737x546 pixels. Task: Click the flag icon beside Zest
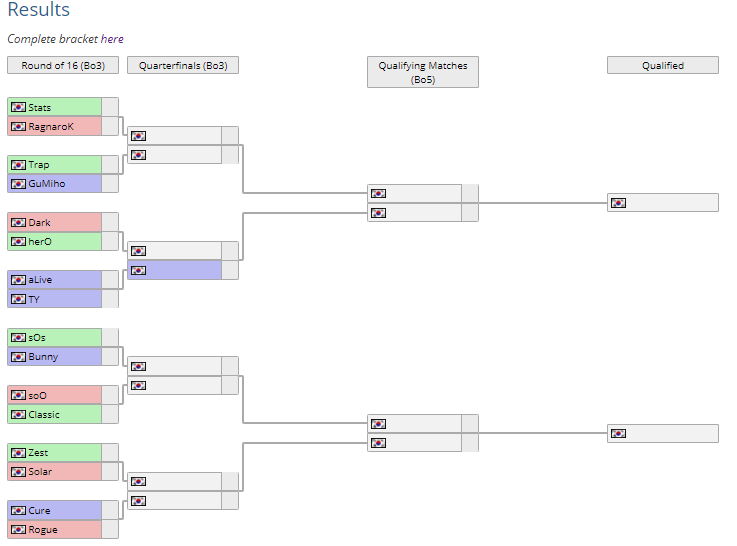18,453
